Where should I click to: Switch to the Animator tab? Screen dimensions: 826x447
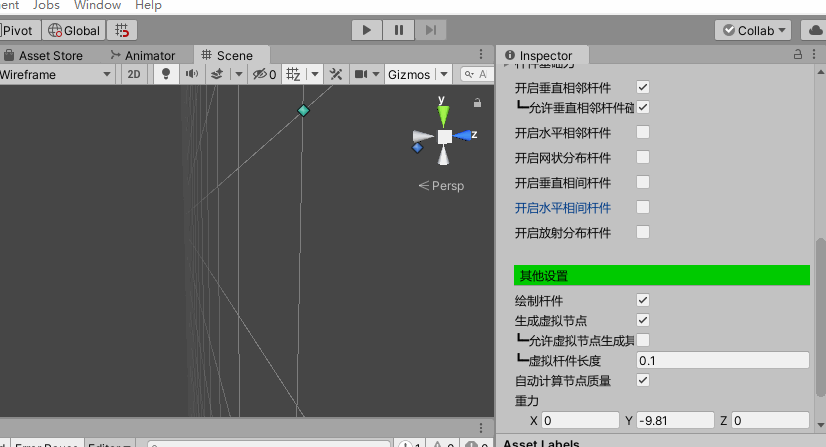tap(143, 55)
